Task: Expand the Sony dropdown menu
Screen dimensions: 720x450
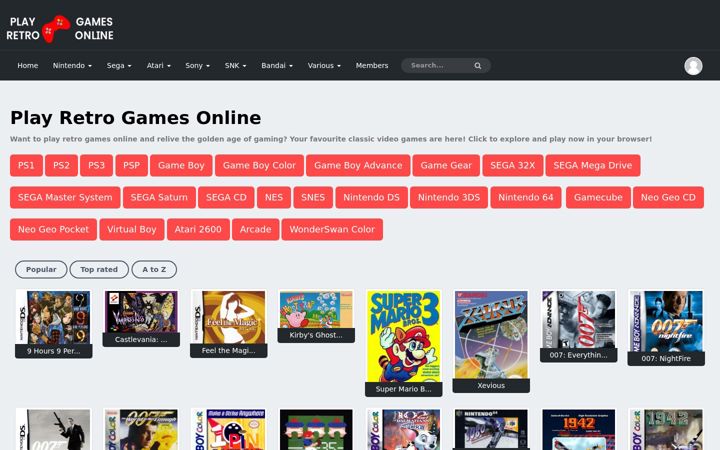Action: (197, 66)
